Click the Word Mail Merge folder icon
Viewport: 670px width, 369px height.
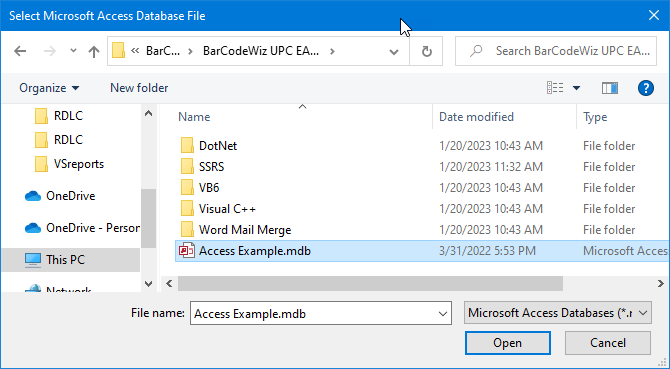[x=187, y=229]
